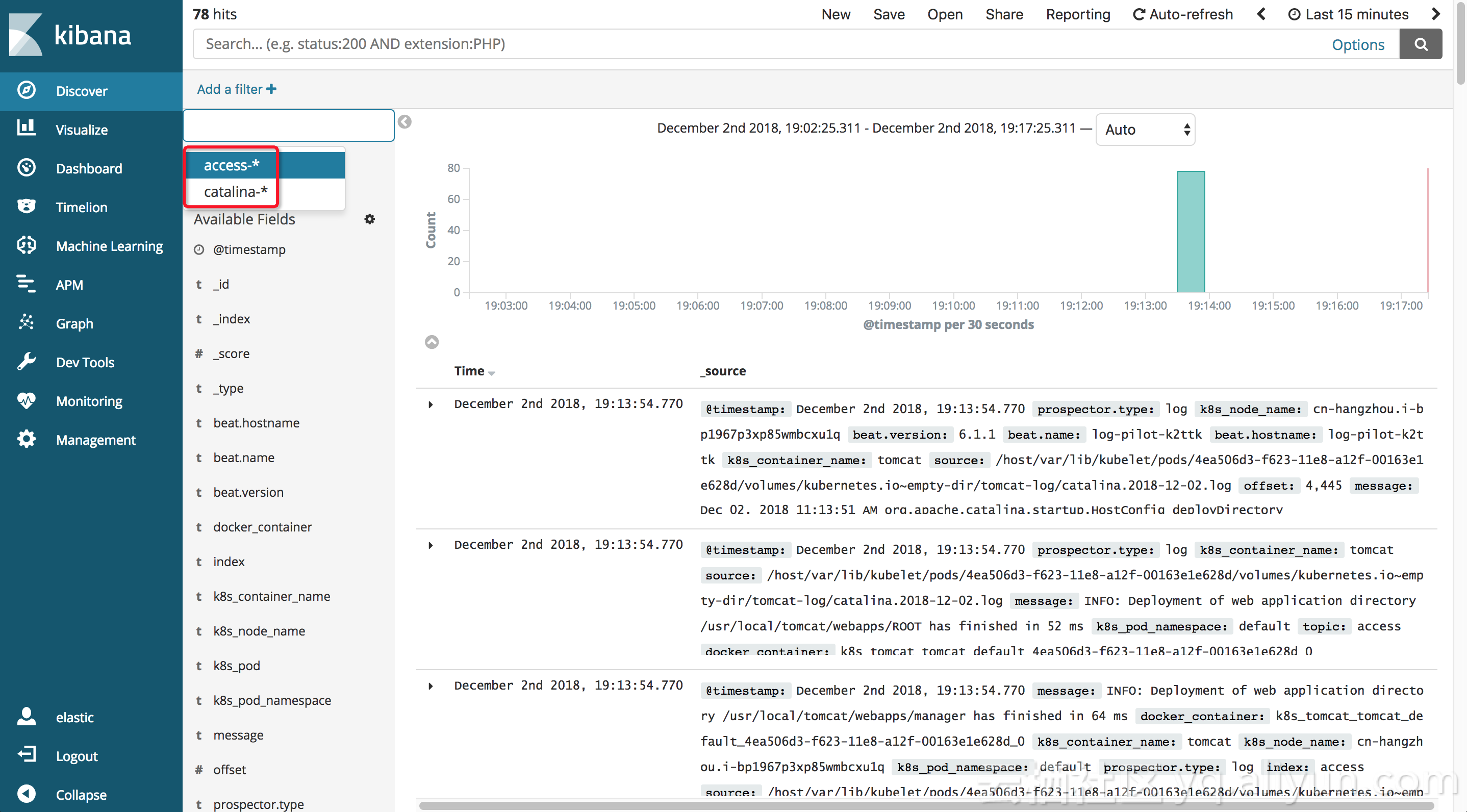Click the Auto-refresh icon
1467x812 pixels.
coord(1139,15)
